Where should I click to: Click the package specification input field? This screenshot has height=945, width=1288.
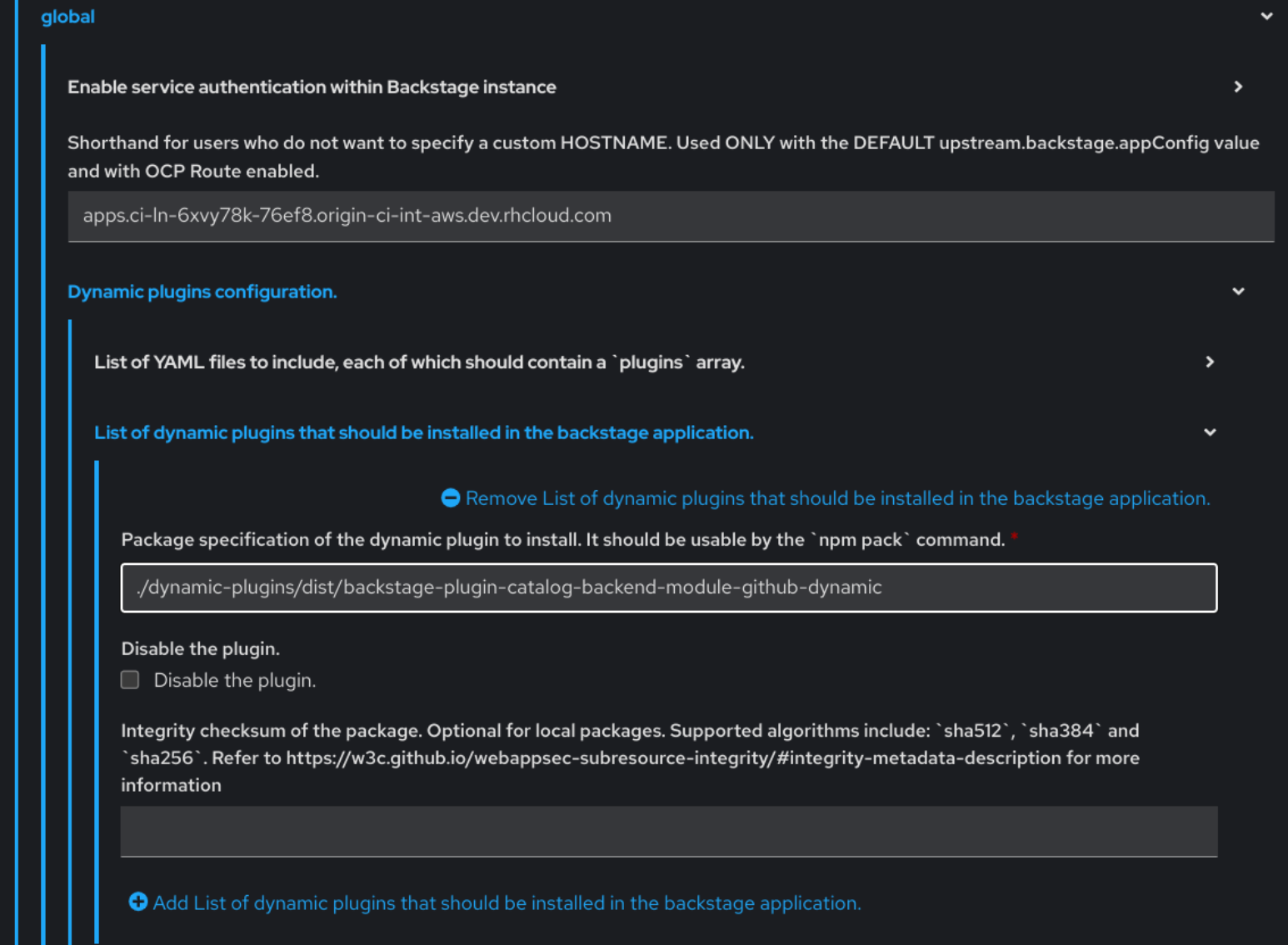668,587
